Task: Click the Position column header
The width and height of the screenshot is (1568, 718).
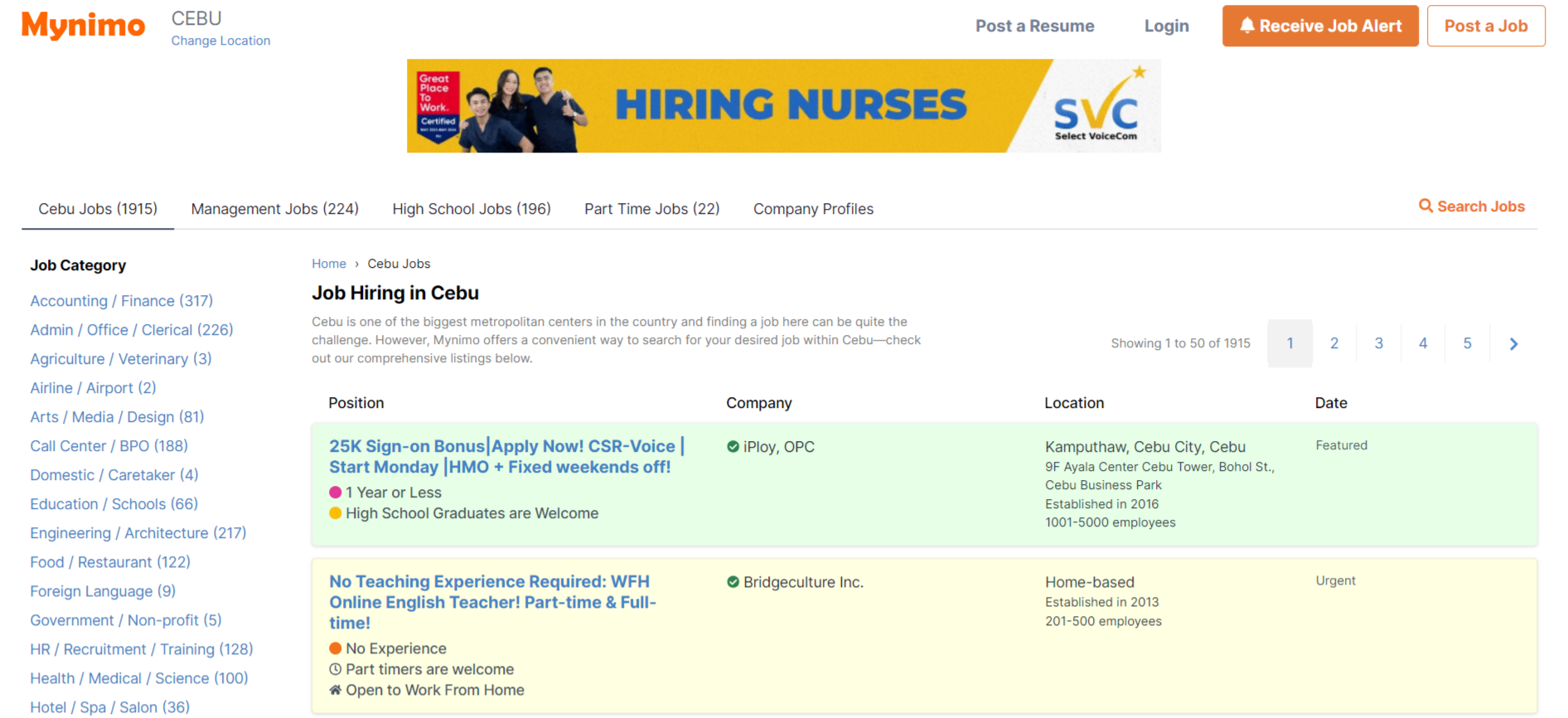Action: click(356, 403)
